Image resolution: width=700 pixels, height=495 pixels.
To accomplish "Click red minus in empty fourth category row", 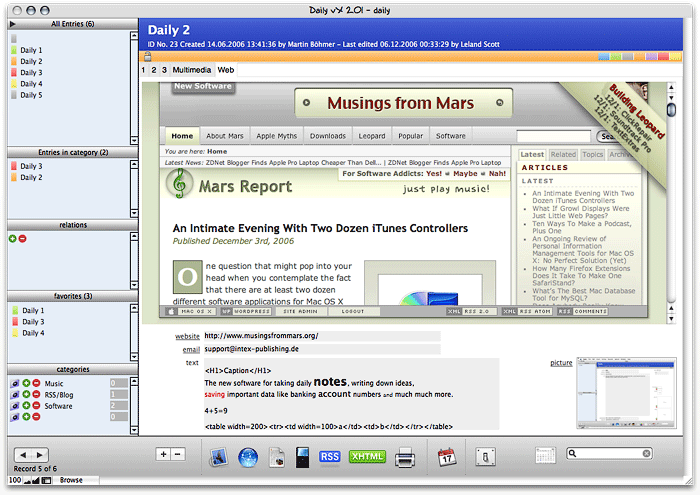I will point(36,416).
